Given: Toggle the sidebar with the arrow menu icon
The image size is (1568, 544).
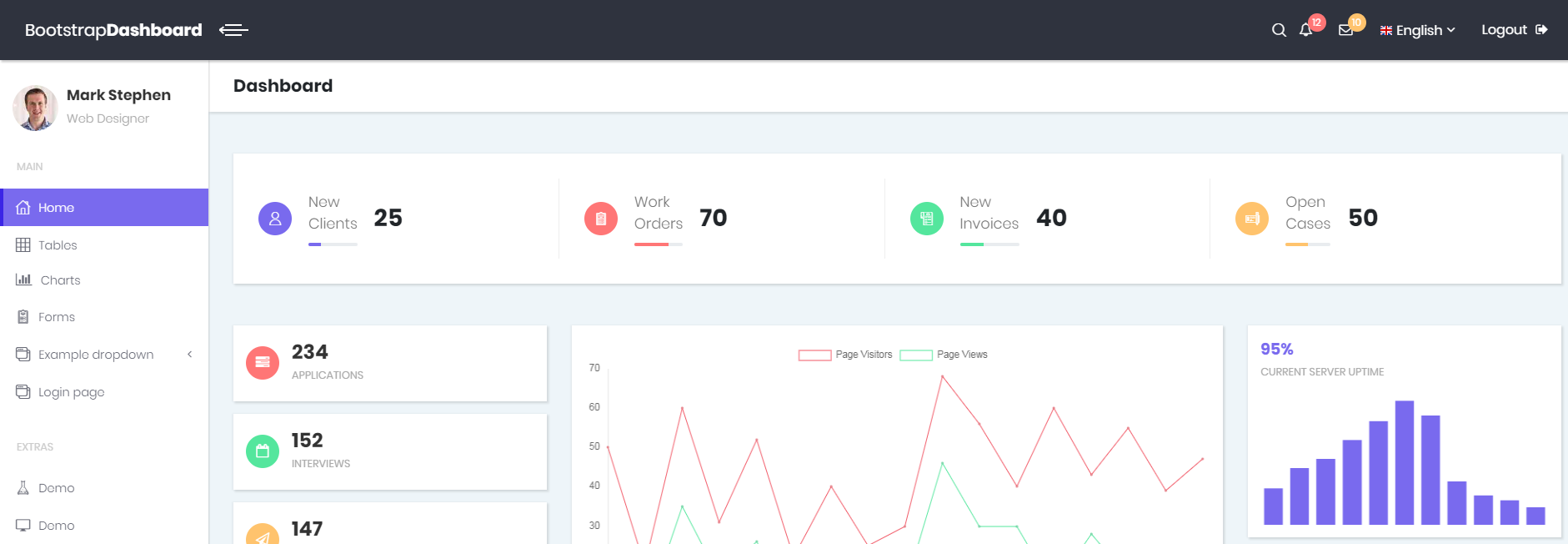Looking at the screenshot, I should [x=233, y=30].
